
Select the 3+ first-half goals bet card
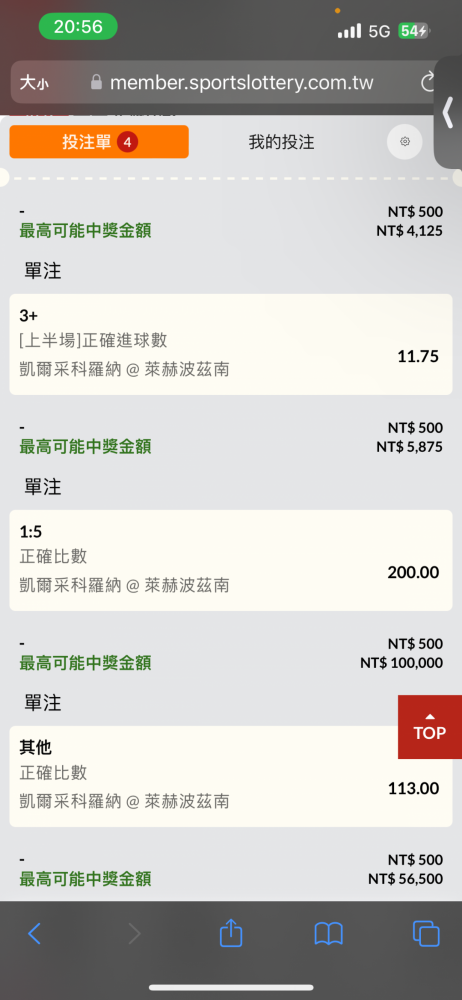pyautogui.click(x=231, y=344)
